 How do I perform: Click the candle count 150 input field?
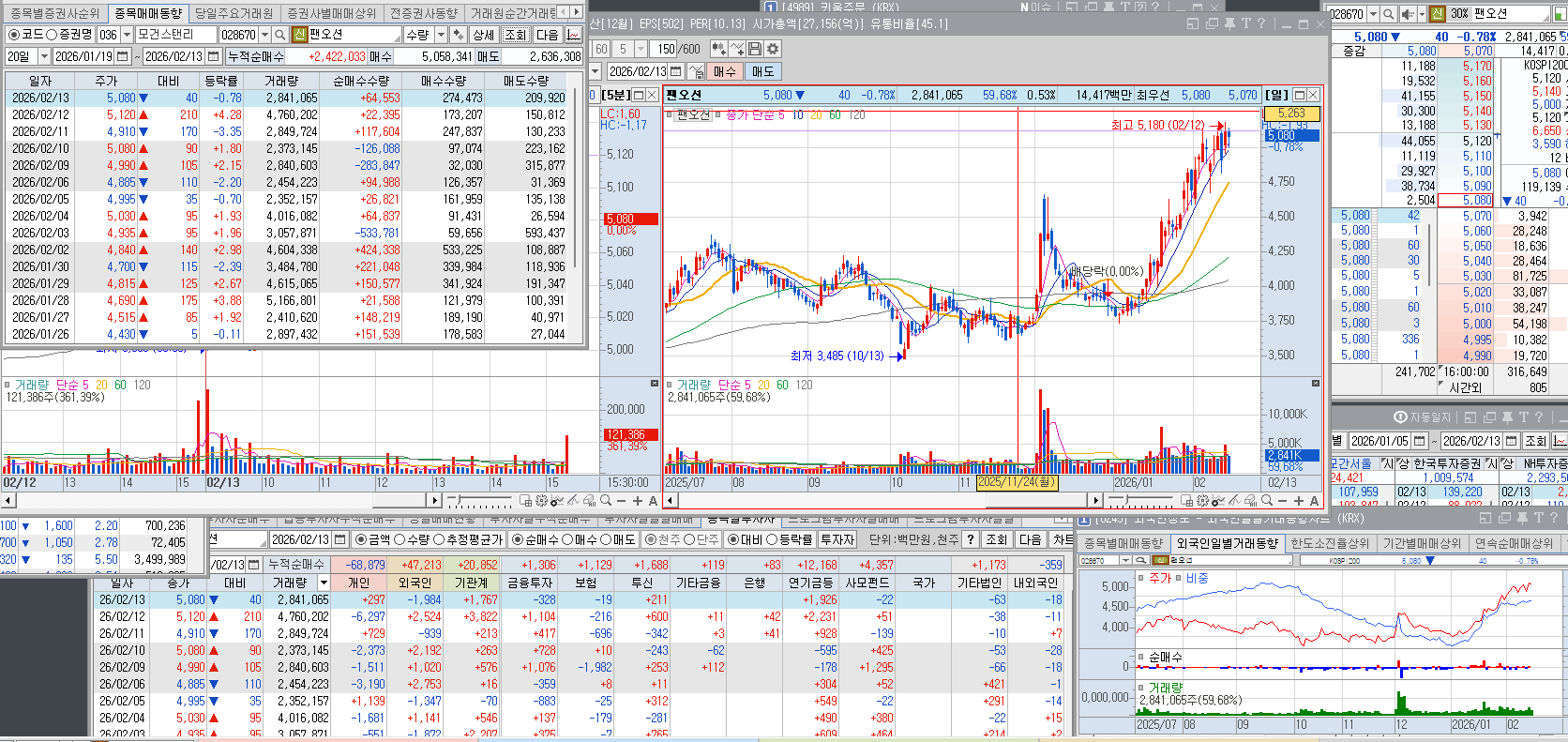click(665, 49)
